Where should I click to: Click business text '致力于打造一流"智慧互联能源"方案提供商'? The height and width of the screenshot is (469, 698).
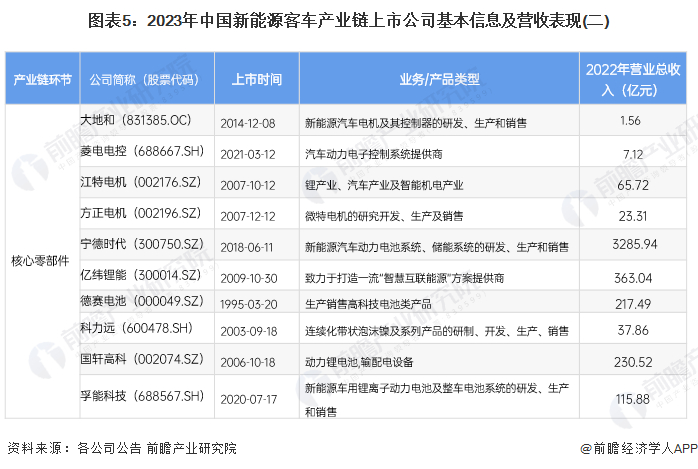pyautogui.click(x=405, y=279)
